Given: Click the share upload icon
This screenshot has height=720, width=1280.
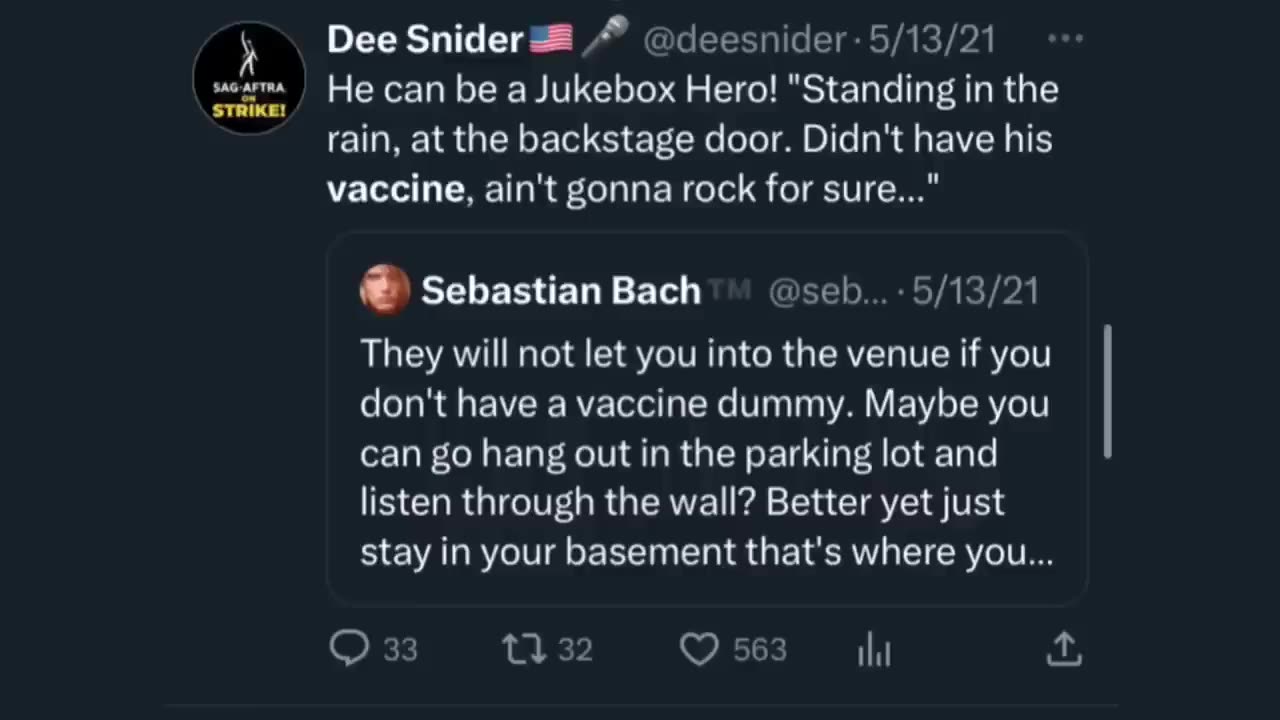Looking at the screenshot, I should (1063, 649).
